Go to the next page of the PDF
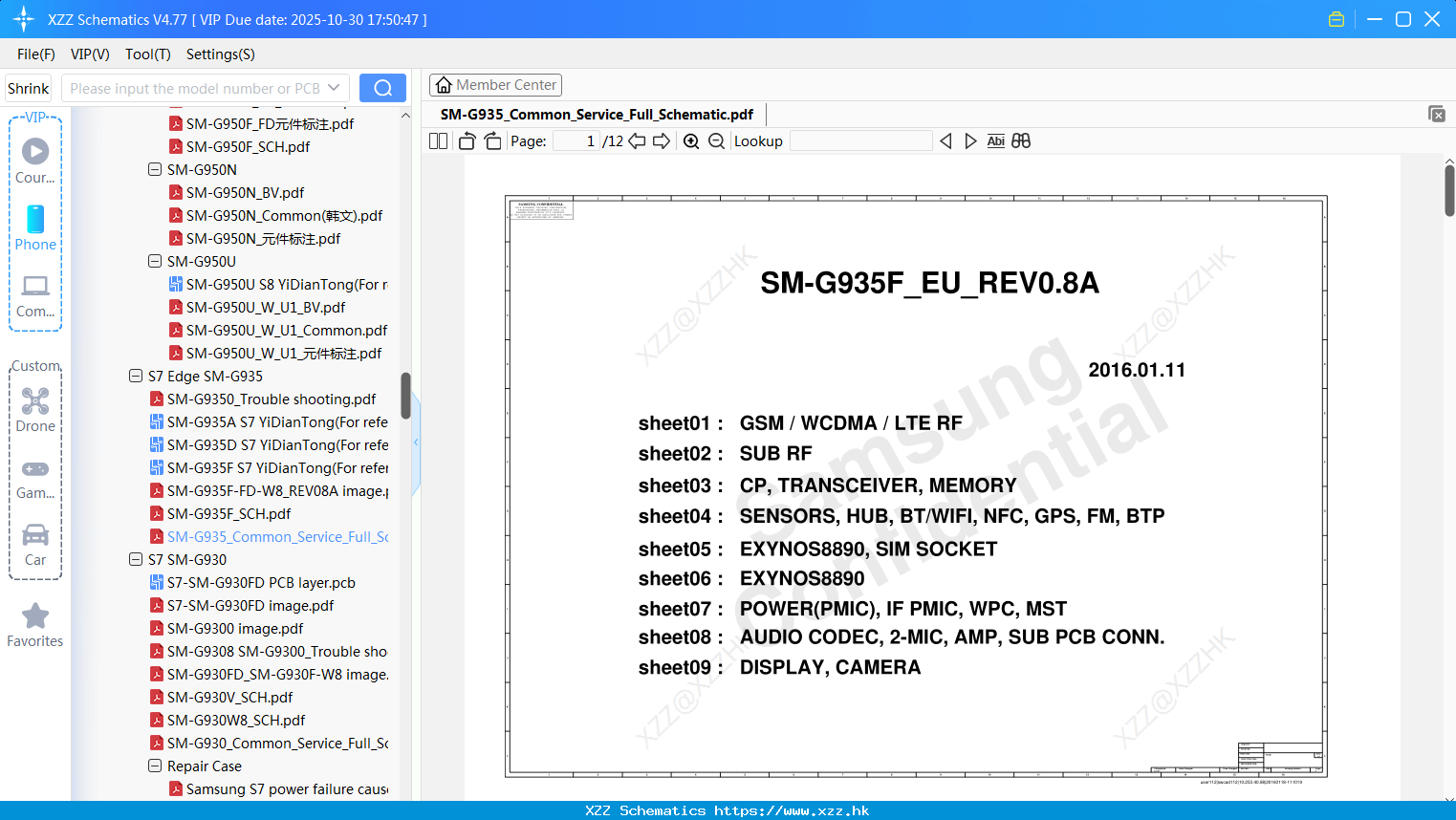The width and height of the screenshot is (1456, 820). point(662,140)
